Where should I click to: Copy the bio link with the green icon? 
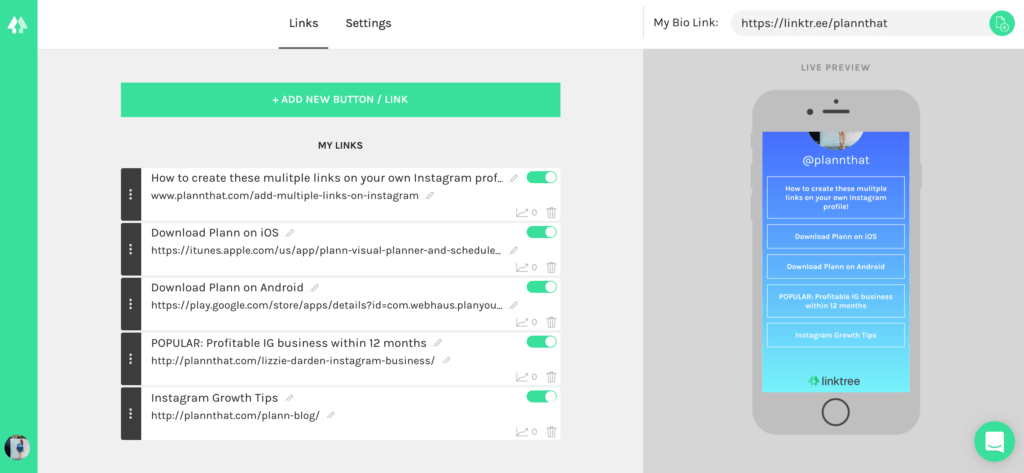point(1001,23)
